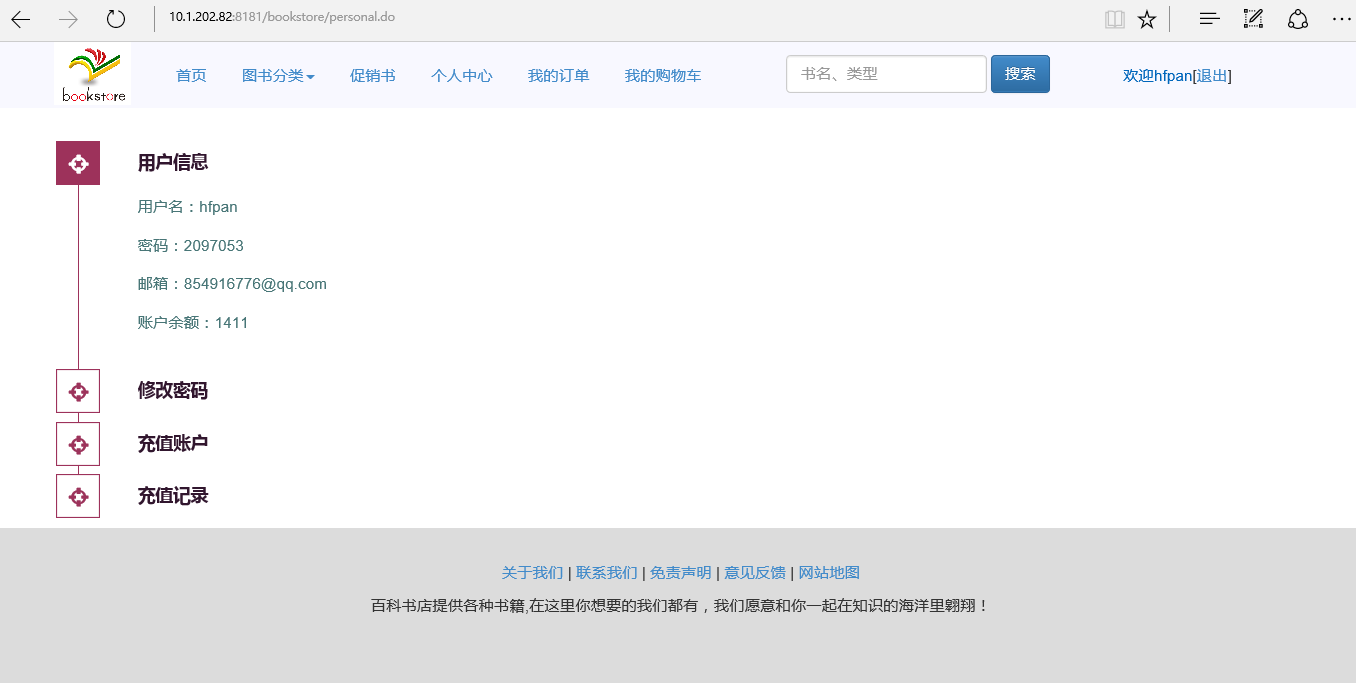Click the browser Forward arrow

[68, 19]
